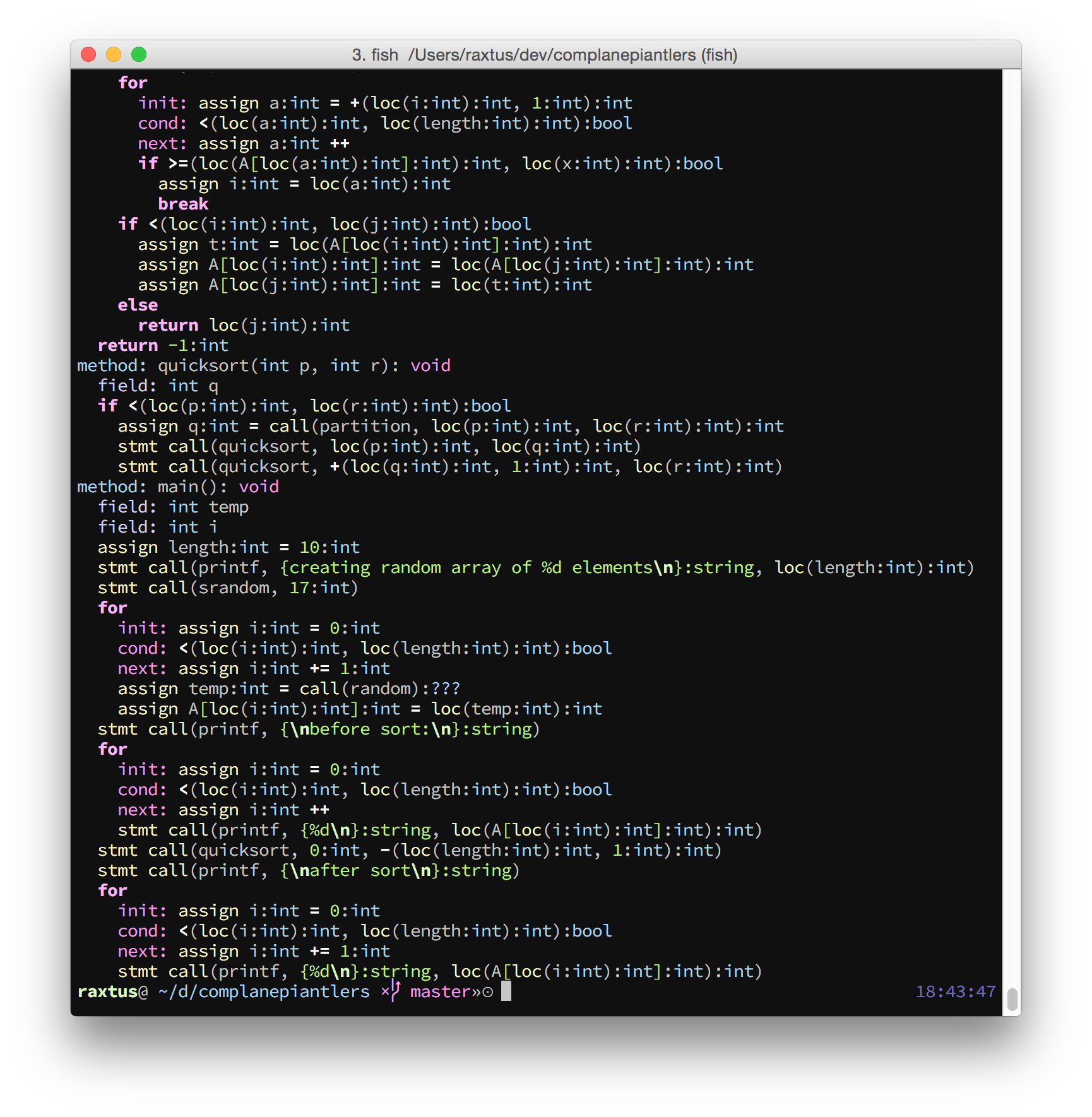The height and width of the screenshot is (1117, 1092).
Task: Click the window title showing fish path
Action: click(544, 55)
